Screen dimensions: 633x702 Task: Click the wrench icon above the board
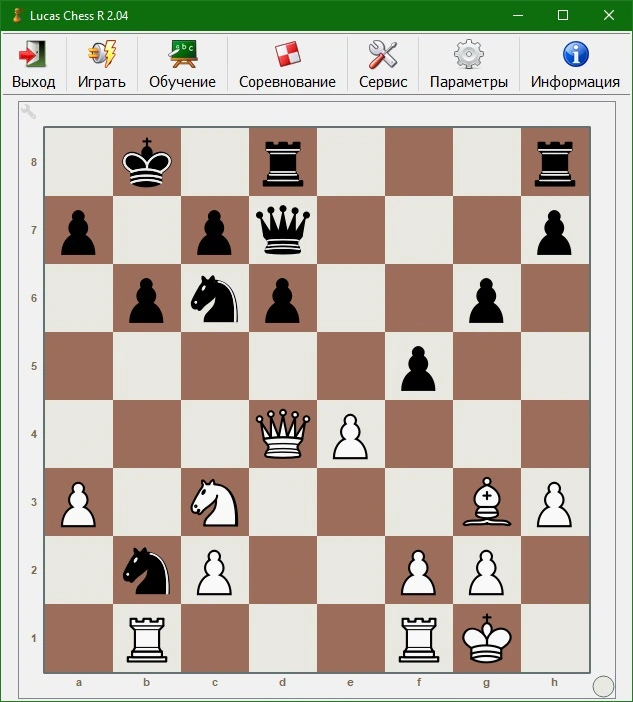(x=28, y=111)
